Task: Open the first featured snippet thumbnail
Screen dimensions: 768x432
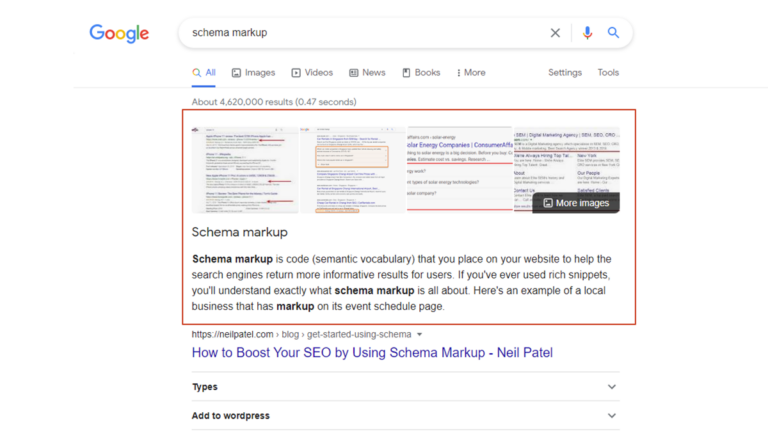Action: coord(243,169)
